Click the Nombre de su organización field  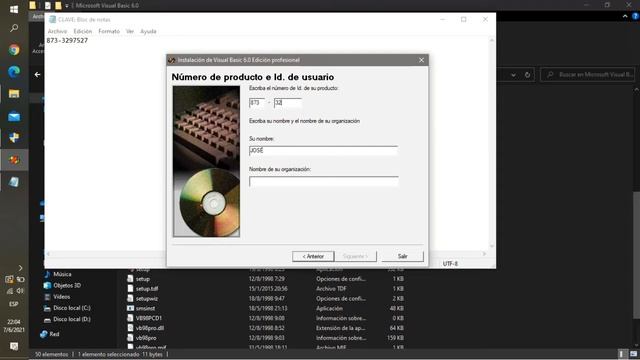point(323,181)
